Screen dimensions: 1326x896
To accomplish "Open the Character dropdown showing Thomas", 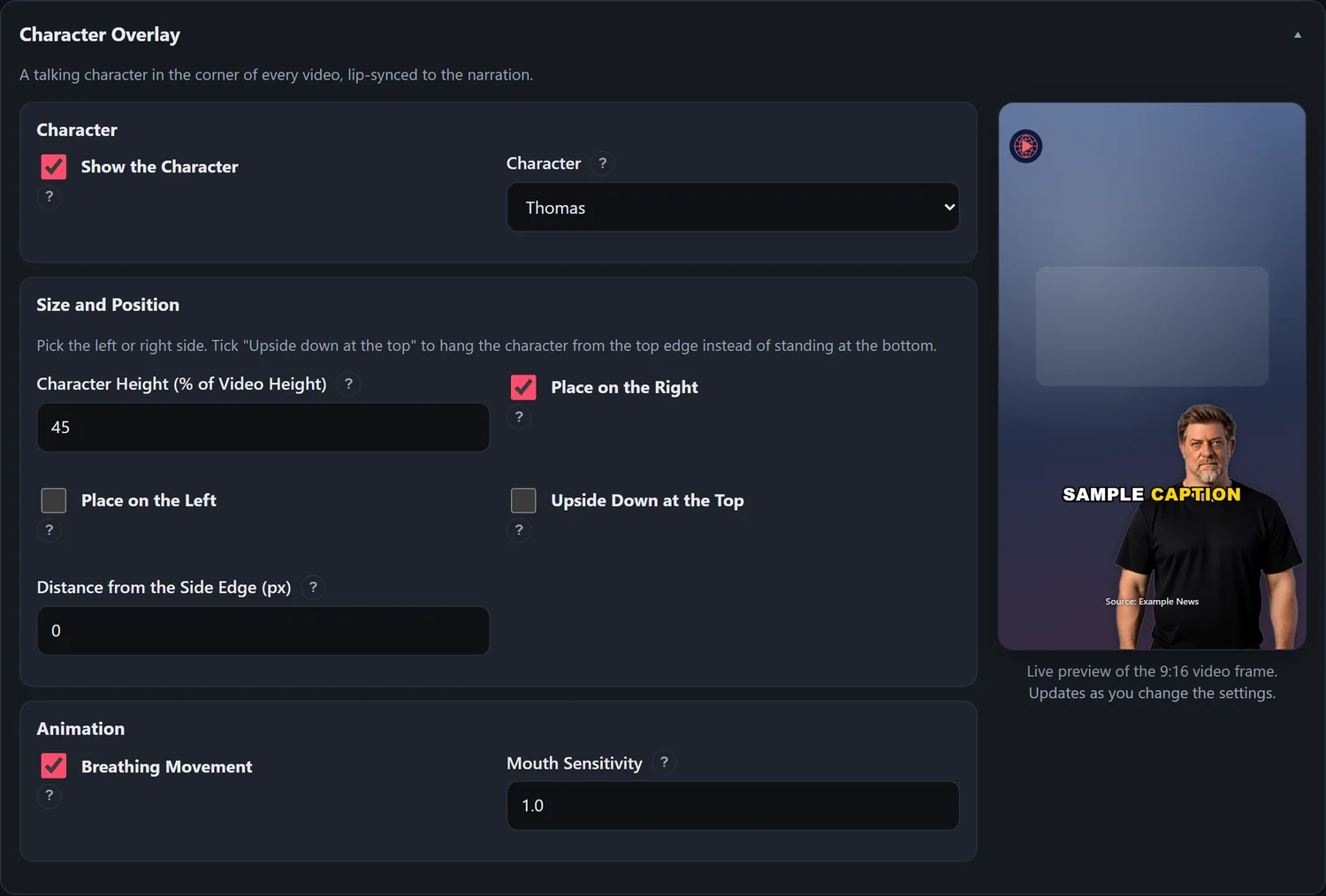I will coord(733,208).
